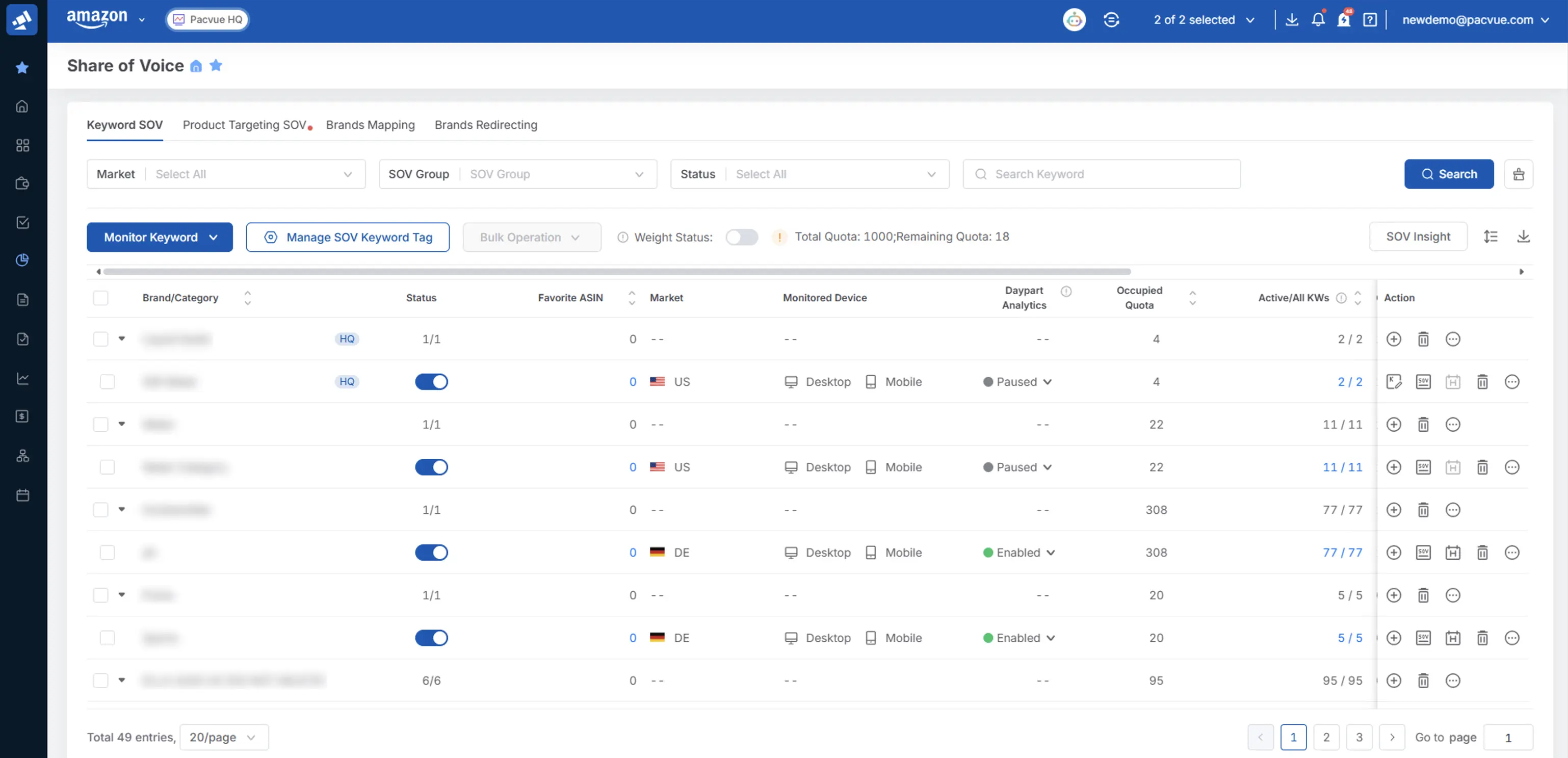Image resolution: width=1568 pixels, height=758 pixels.
Task: Click the download icon in top header
Action: tap(1292, 19)
